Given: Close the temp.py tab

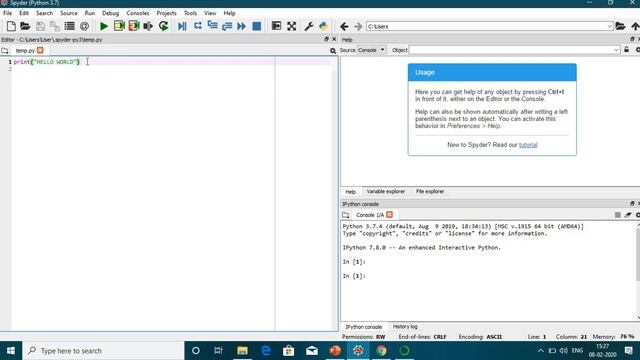Looking at the screenshot, I should [40, 50].
